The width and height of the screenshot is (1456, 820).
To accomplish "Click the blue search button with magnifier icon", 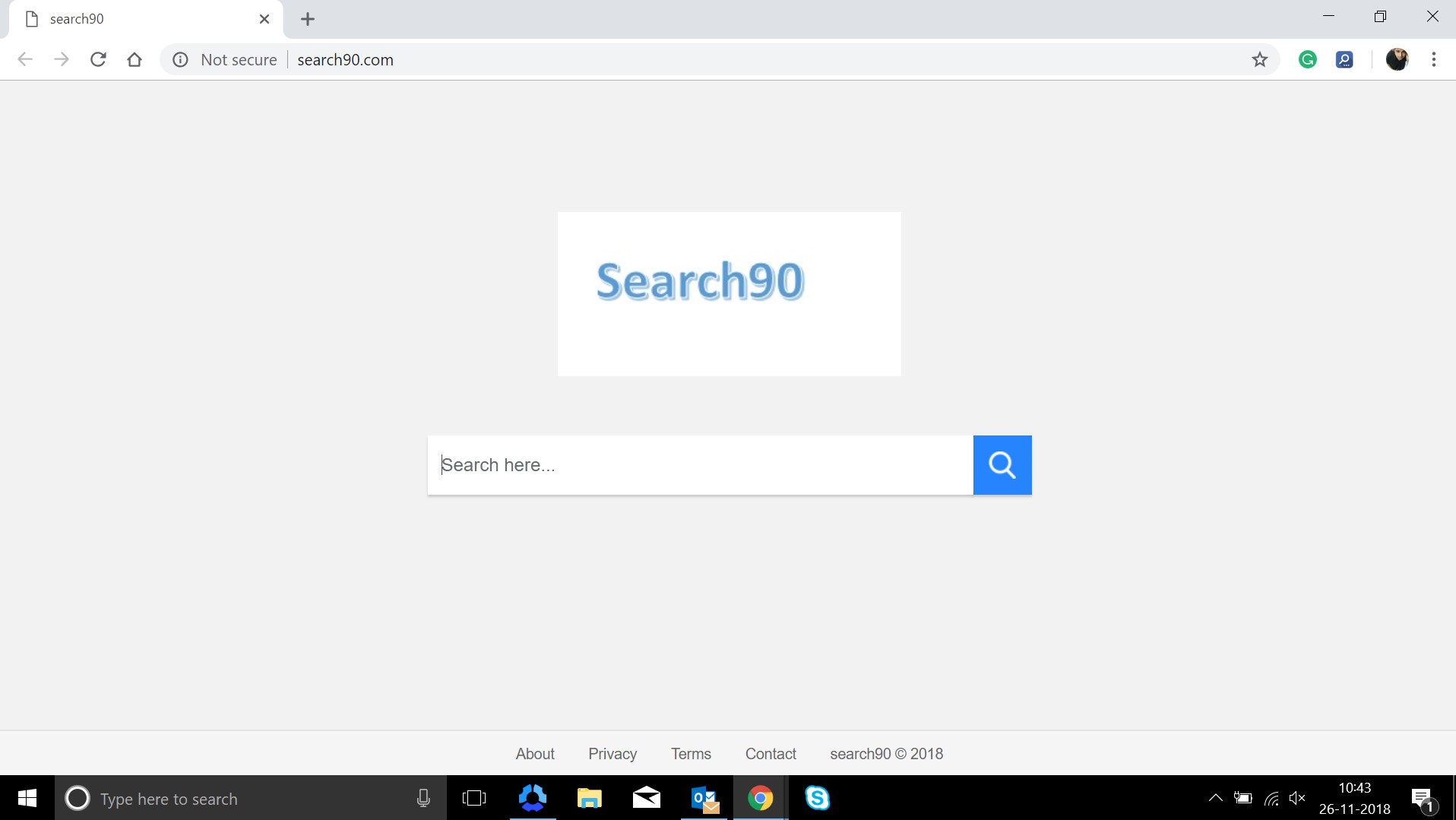I will coord(1002,464).
